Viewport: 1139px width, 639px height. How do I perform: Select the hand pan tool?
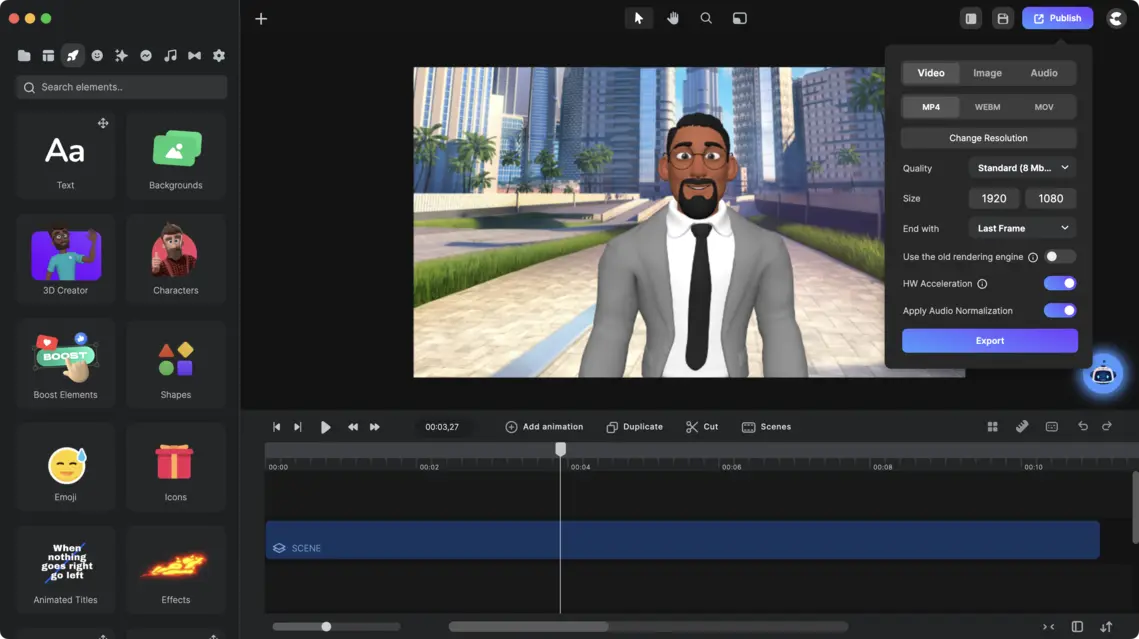672,18
